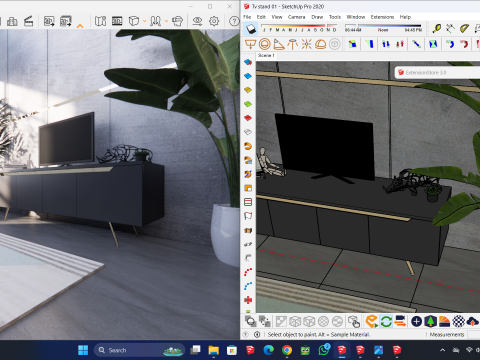
Task: Toggle Enscape Synchronize Views
Action: click(400, 322)
